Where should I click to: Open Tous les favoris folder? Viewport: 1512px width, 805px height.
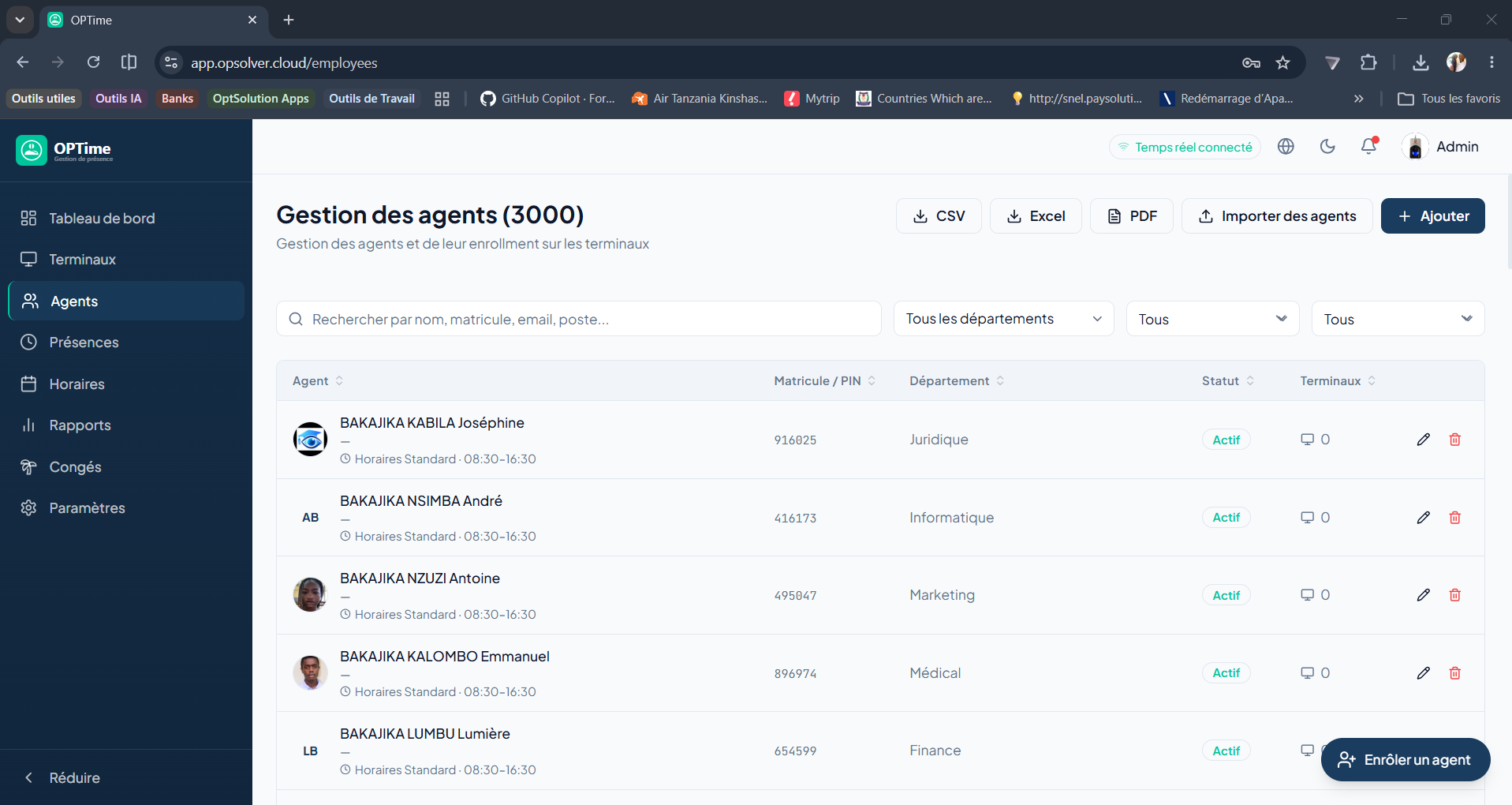pyautogui.click(x=1449, y=99)
